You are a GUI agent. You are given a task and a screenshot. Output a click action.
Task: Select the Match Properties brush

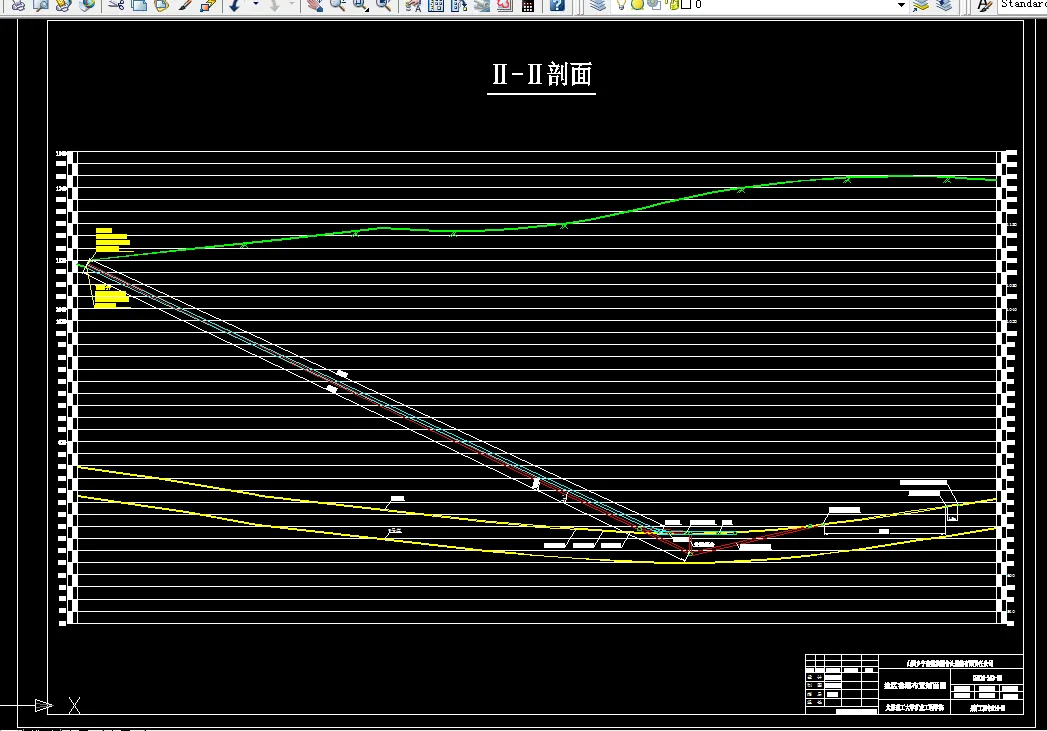[185, 5]
